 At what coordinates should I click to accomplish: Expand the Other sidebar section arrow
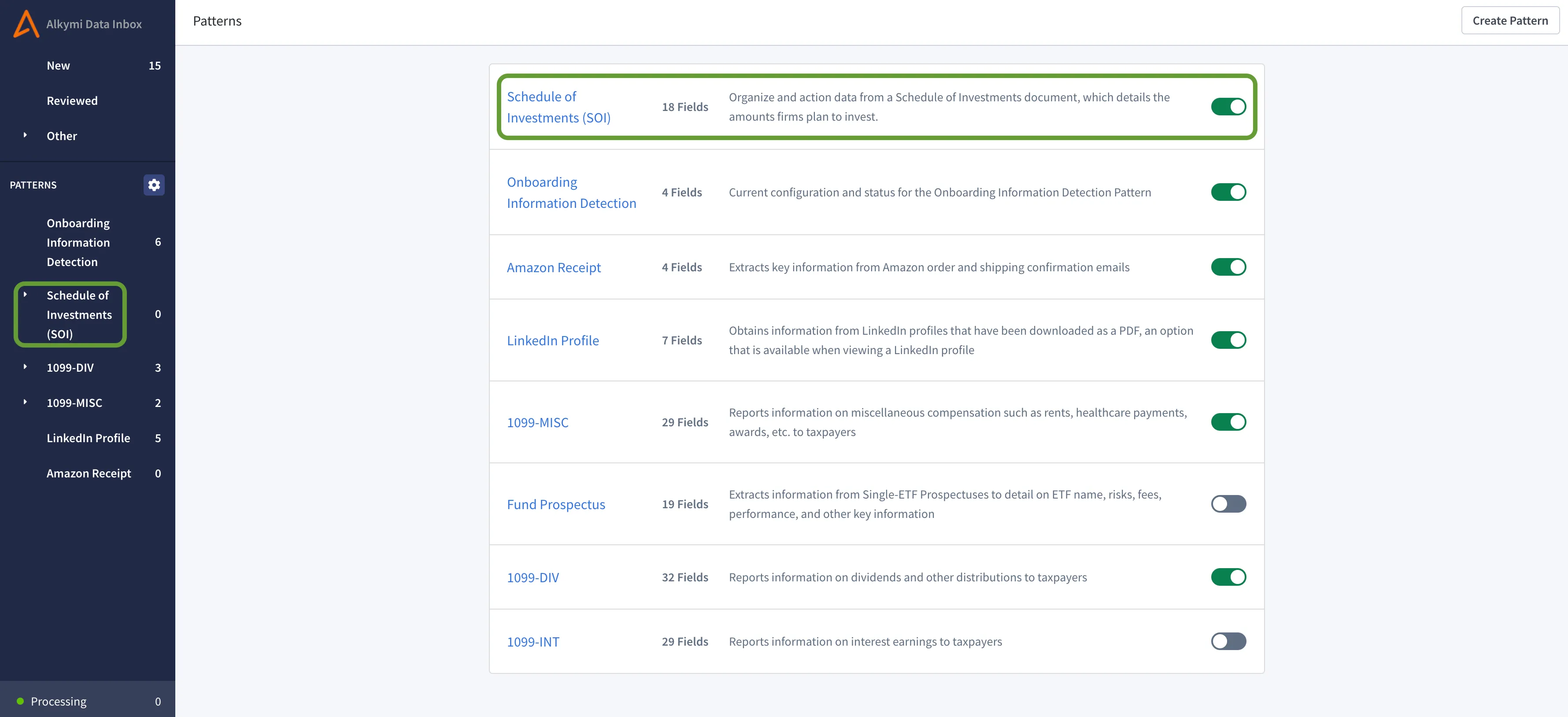coord(25,135)
